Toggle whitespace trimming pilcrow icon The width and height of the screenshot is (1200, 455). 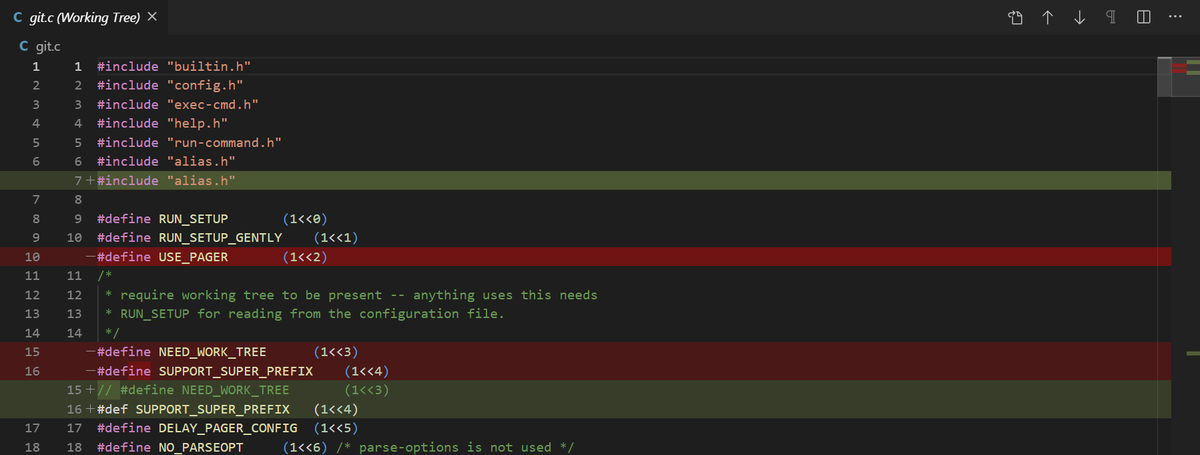point(1111,17)
